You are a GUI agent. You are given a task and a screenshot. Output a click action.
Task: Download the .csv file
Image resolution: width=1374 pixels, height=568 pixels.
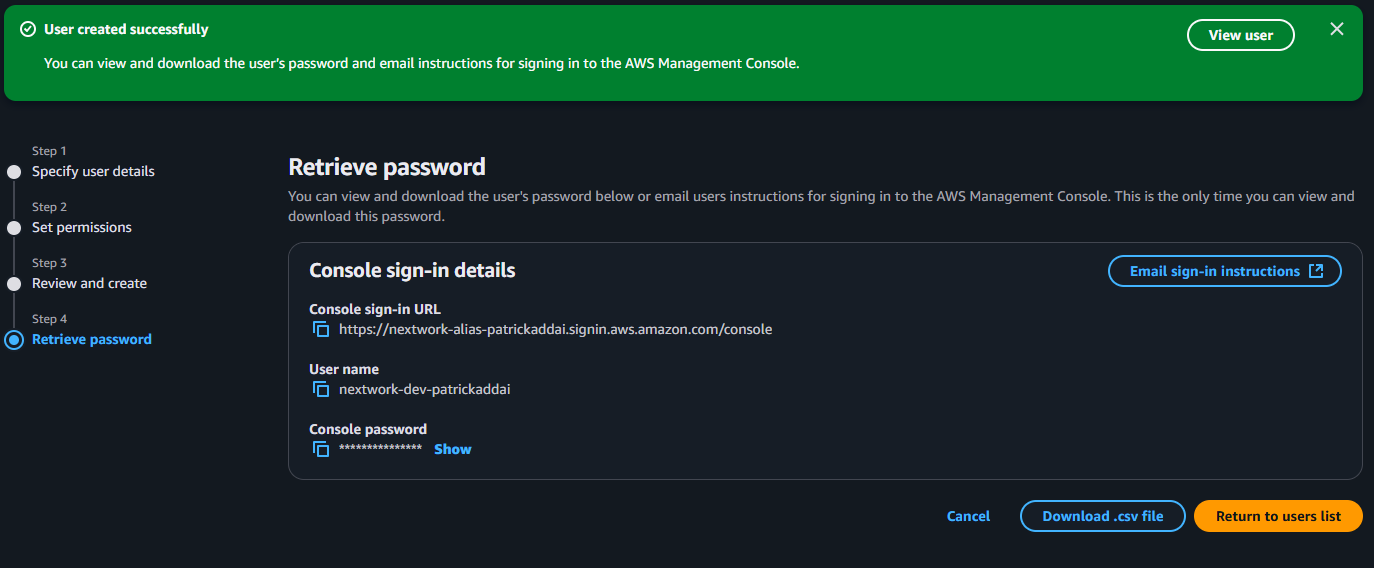tap(1102, 516)
